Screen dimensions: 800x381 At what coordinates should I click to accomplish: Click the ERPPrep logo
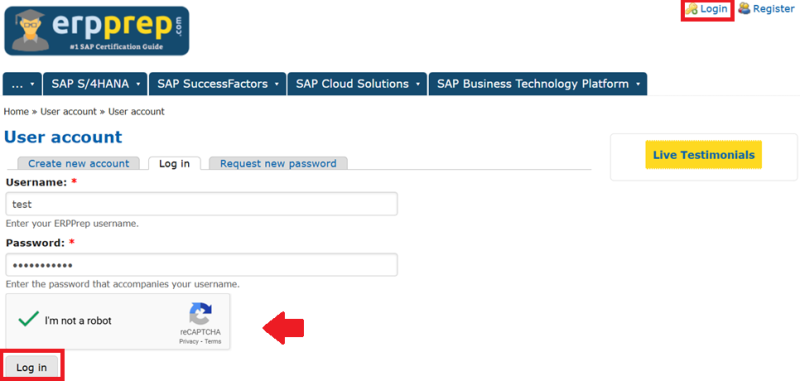click(97, 31)
